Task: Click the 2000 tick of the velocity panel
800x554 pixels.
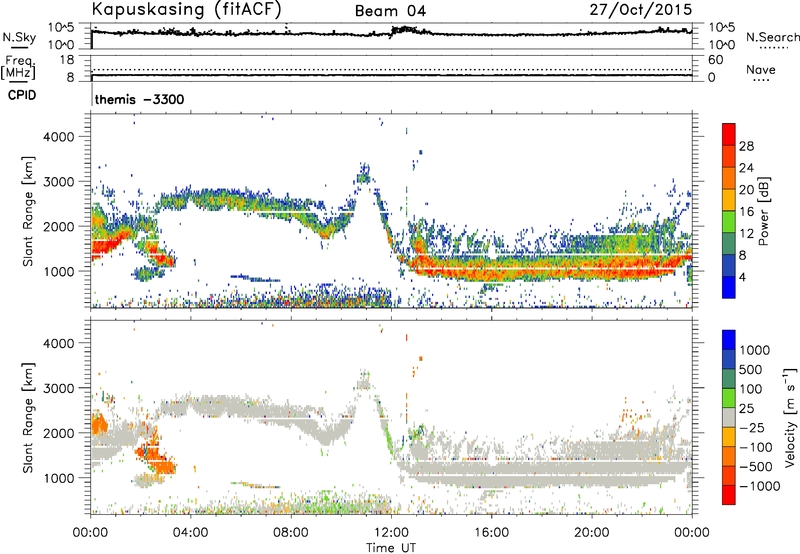Action: (58, 433)
